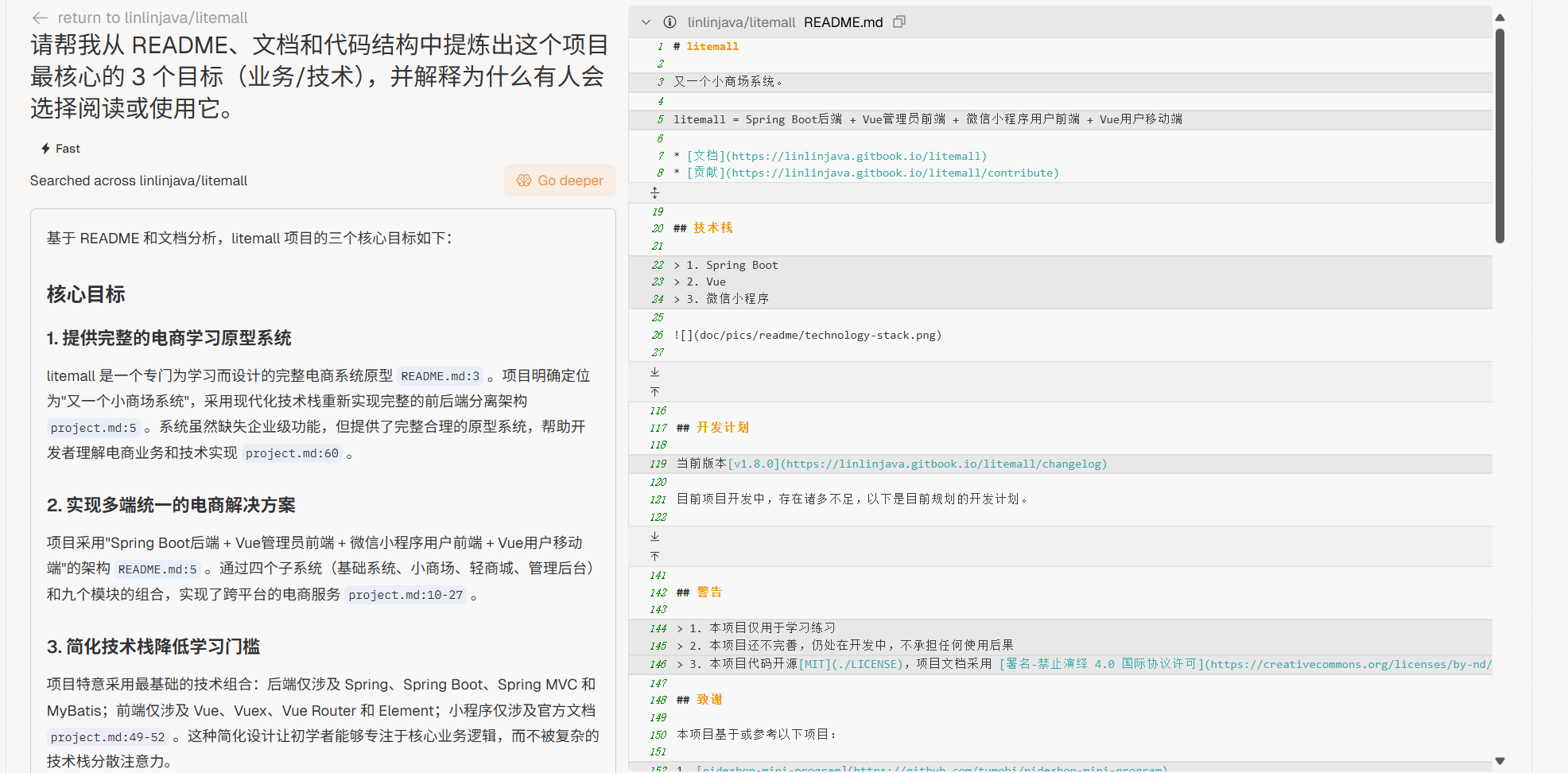
Task: Open the project.md:49-52 citation chip
Action: pos(108,737)
